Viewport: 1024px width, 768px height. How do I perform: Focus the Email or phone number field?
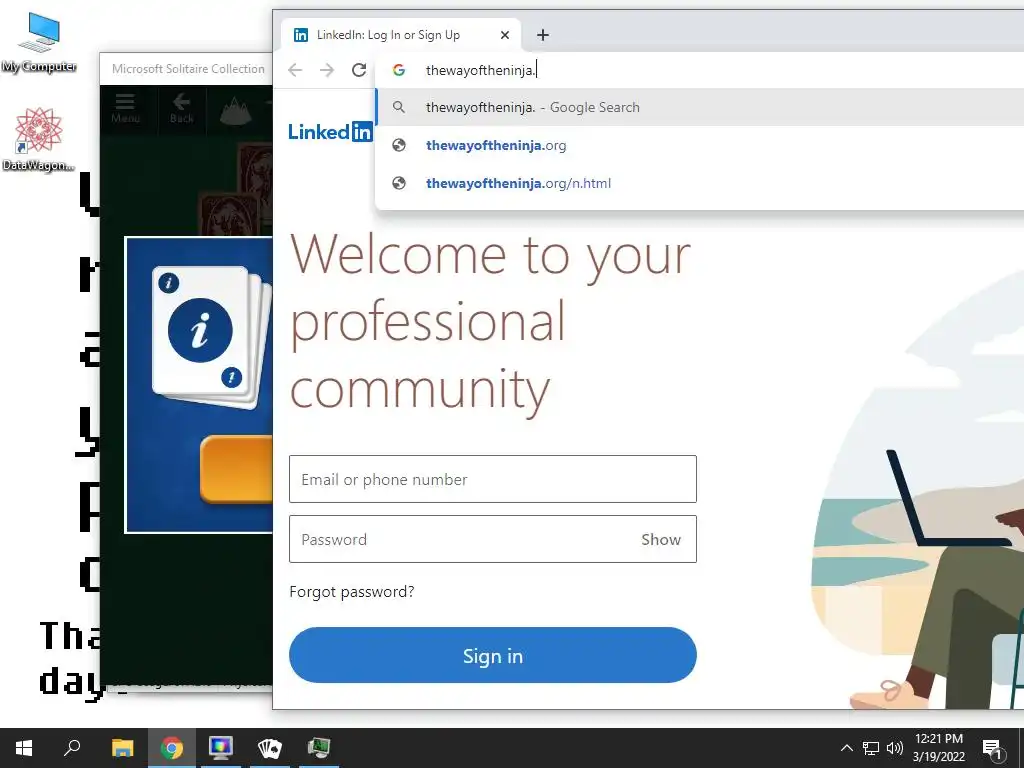pyautogui.click(x=493, y=479)
